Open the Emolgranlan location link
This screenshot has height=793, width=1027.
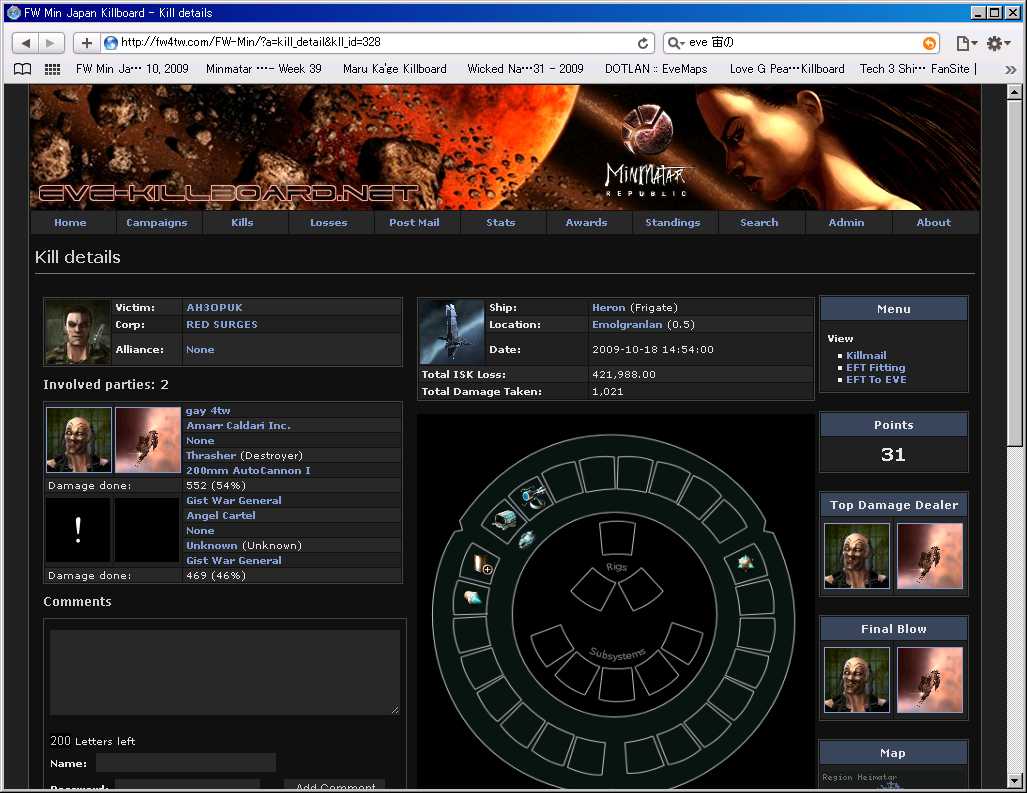(x=627, y=325)
